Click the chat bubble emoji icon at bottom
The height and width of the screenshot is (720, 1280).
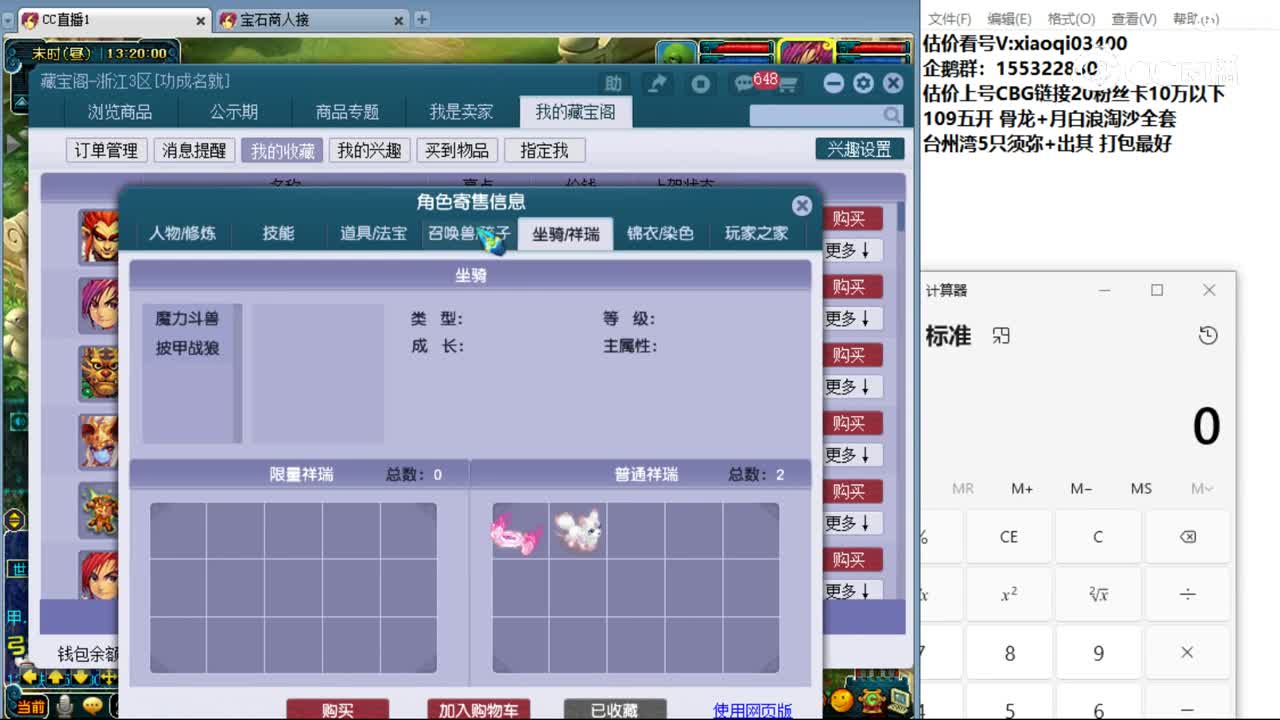91,705
